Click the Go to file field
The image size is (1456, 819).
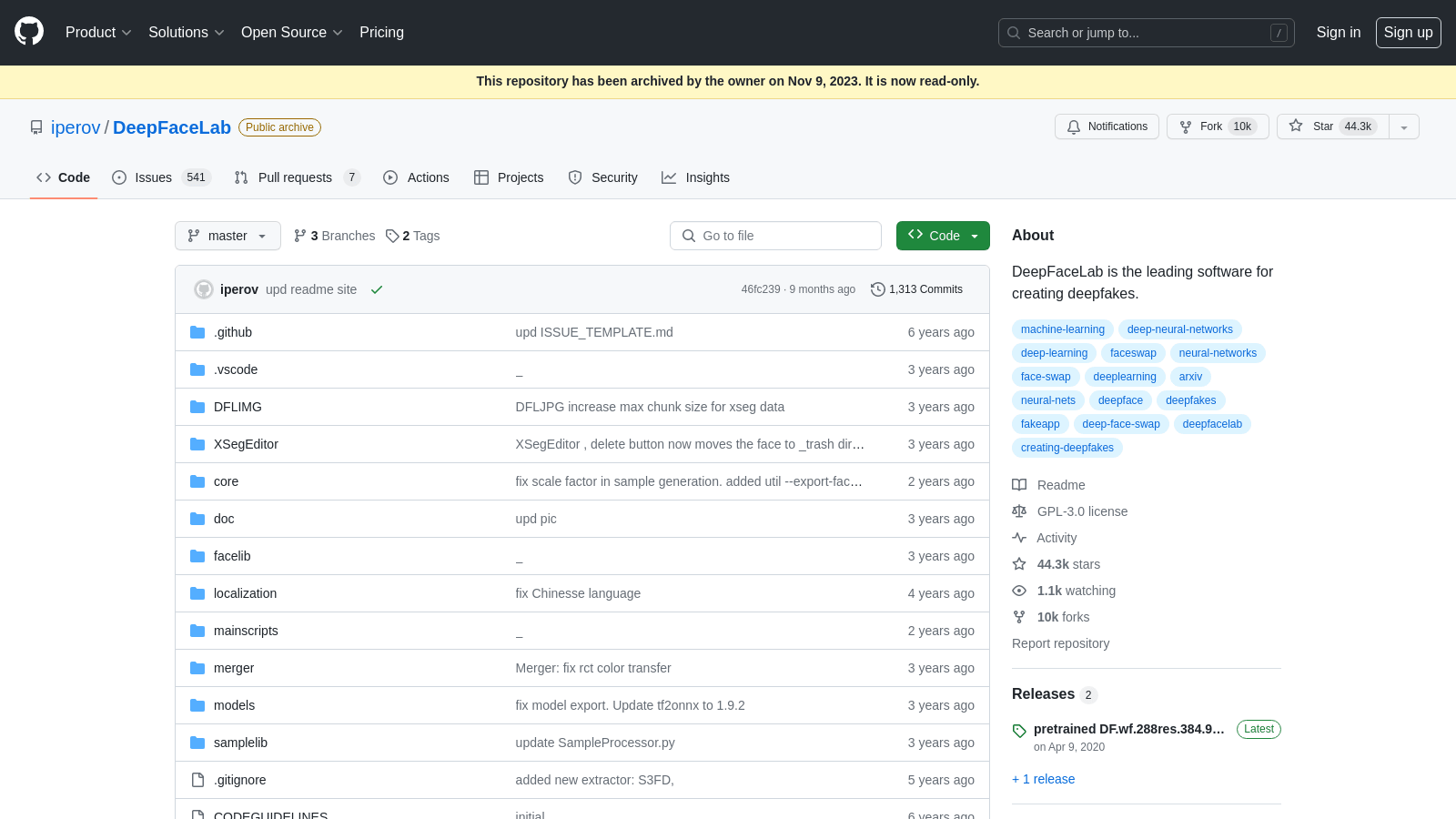point(775,236)
